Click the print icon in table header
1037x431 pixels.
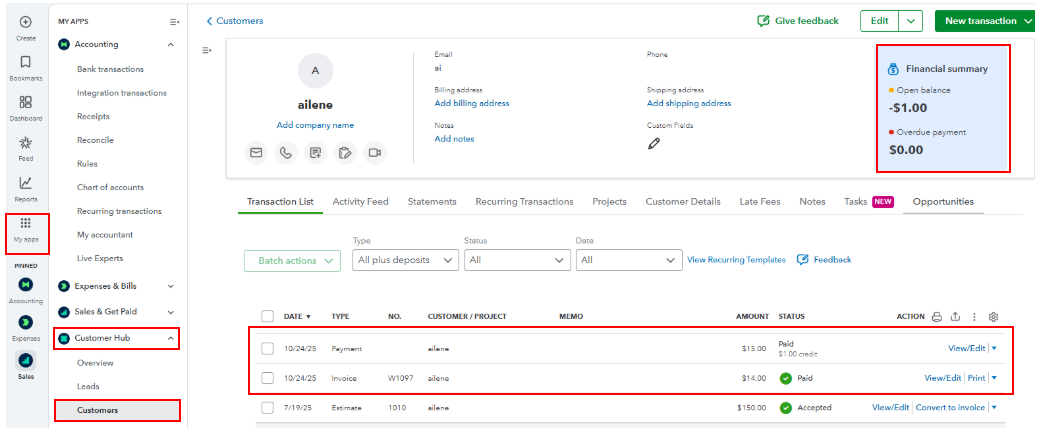click(x=937, y=317)
